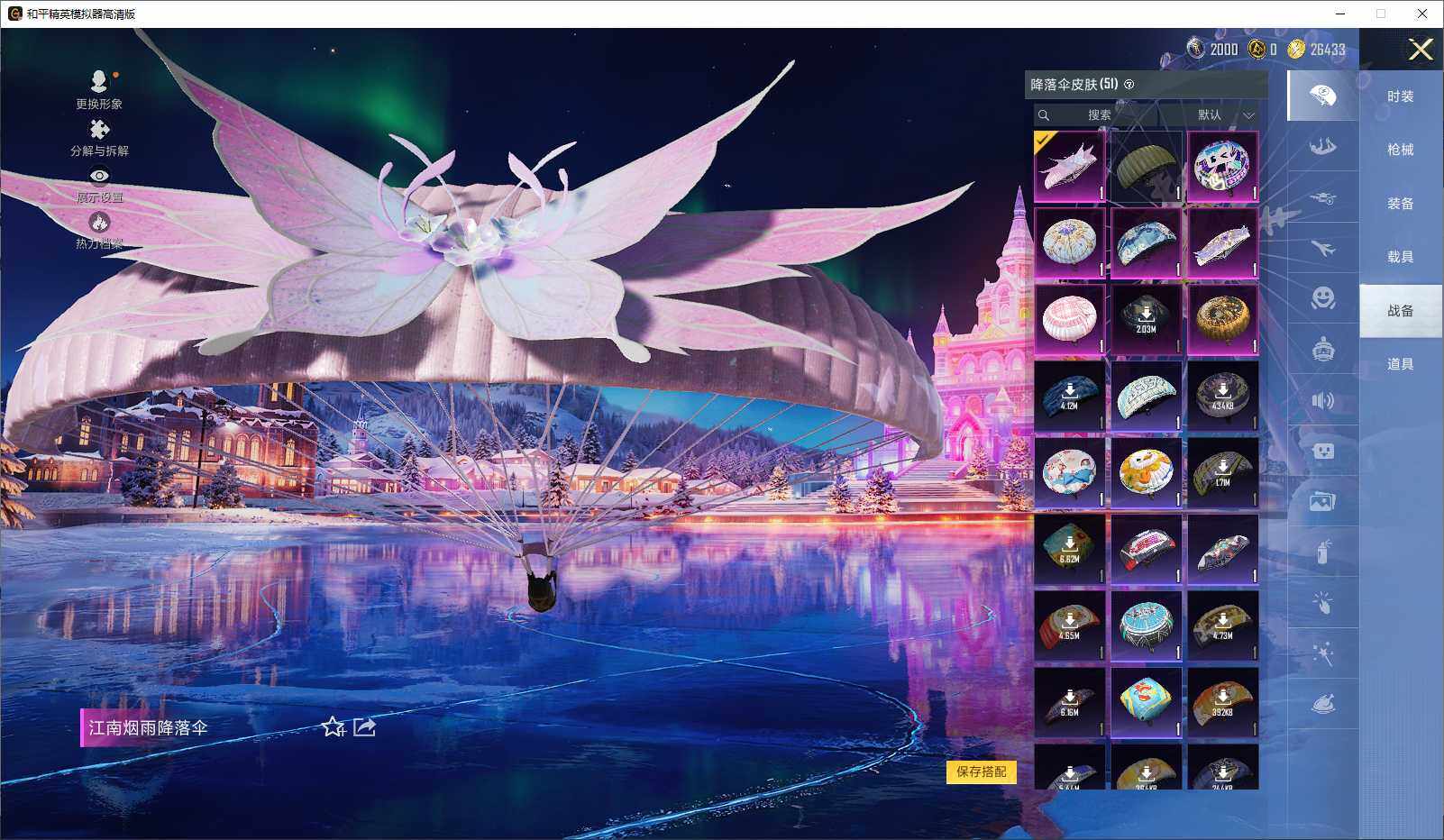Open the emote mask category icon
Image resolution: width=1444 pixels, height=840 pixels.
(1323, 451)
